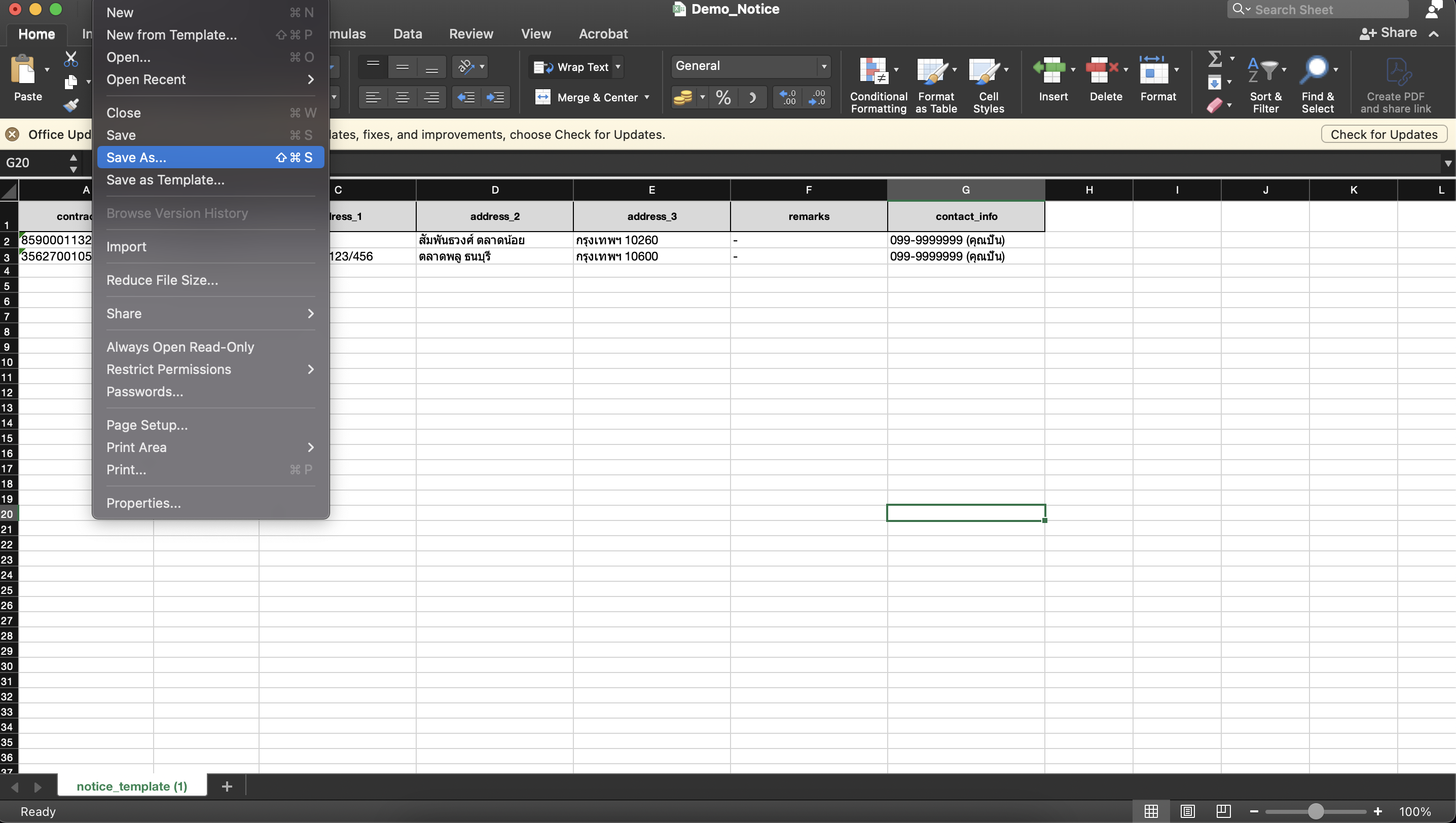The image size is (1456, 823).
Task: Switch to Page Layout view
Action: [1187, 811]
